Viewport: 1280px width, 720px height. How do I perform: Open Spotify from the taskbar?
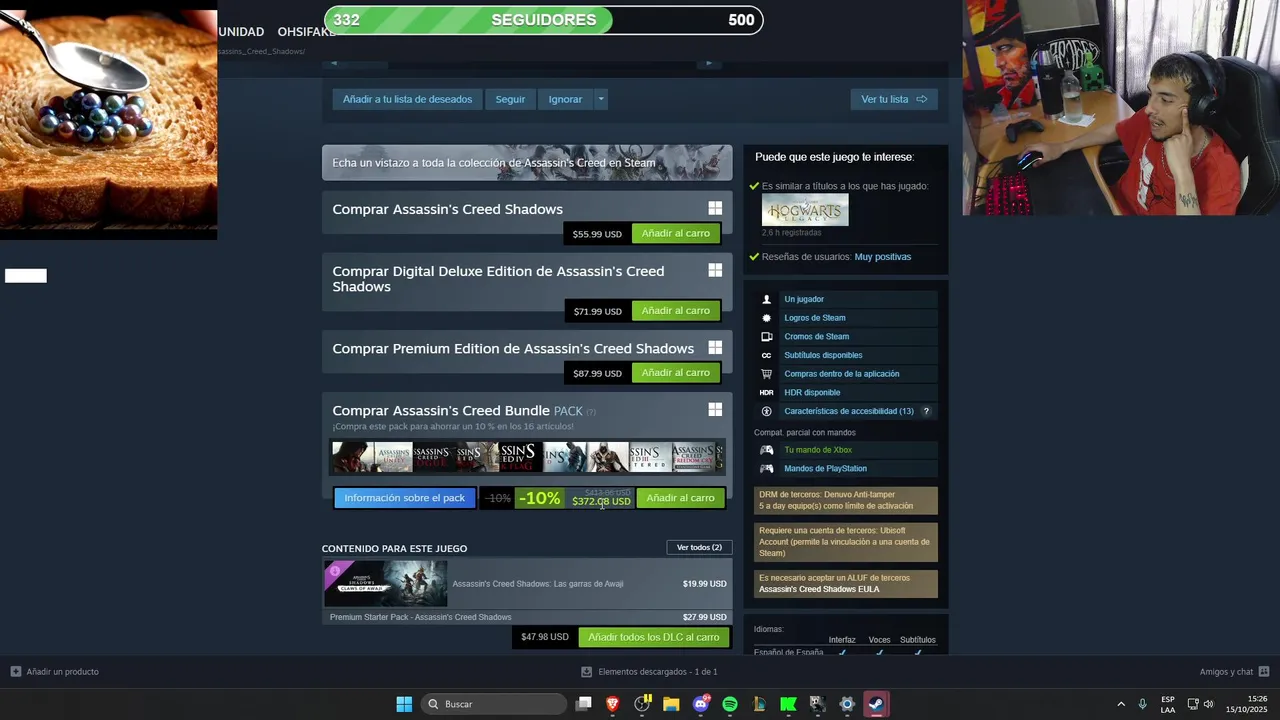click(730, 704)
